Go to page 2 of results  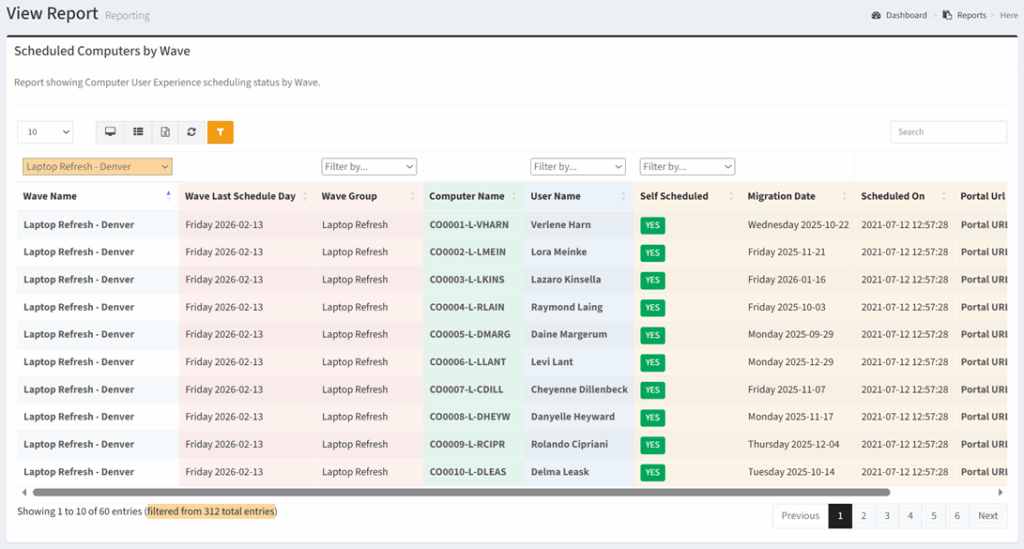(x=863, y=516)
